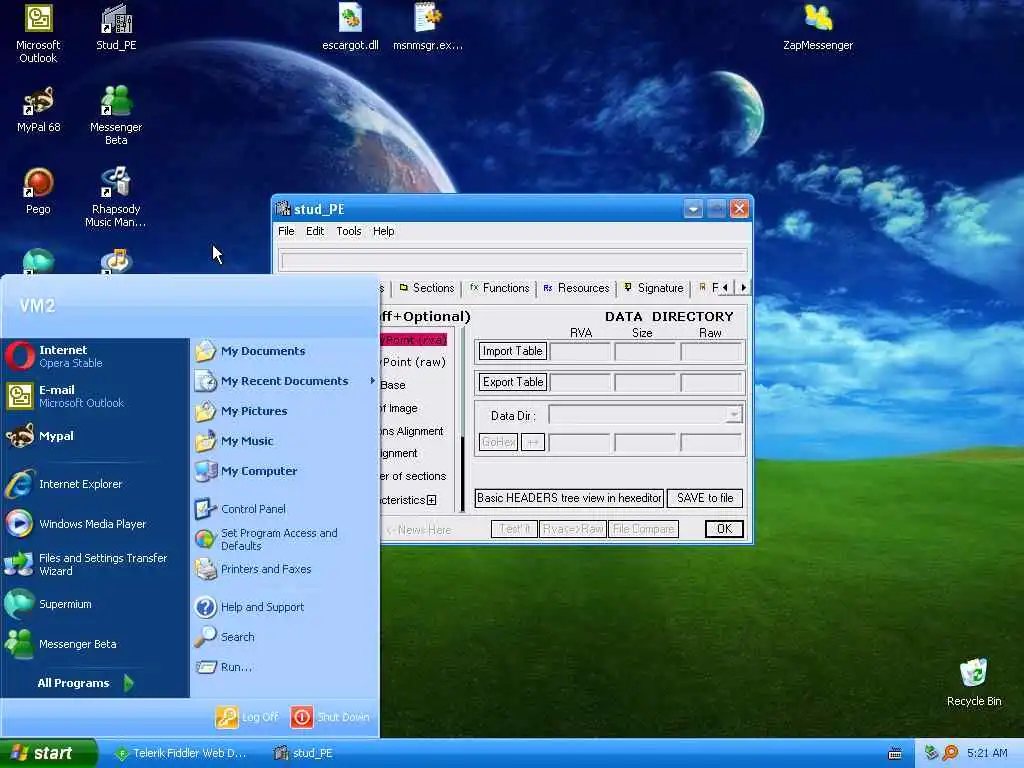Expand All Programs menu
The width and height of the screenshot is (1024, 768).
[x=85, y=683]
